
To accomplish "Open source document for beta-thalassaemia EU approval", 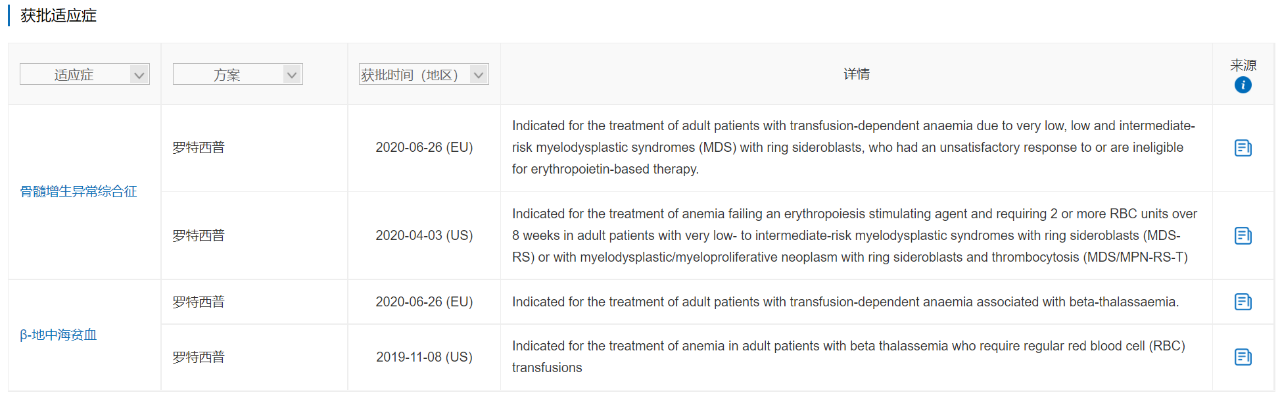I will pos(1243,301).
